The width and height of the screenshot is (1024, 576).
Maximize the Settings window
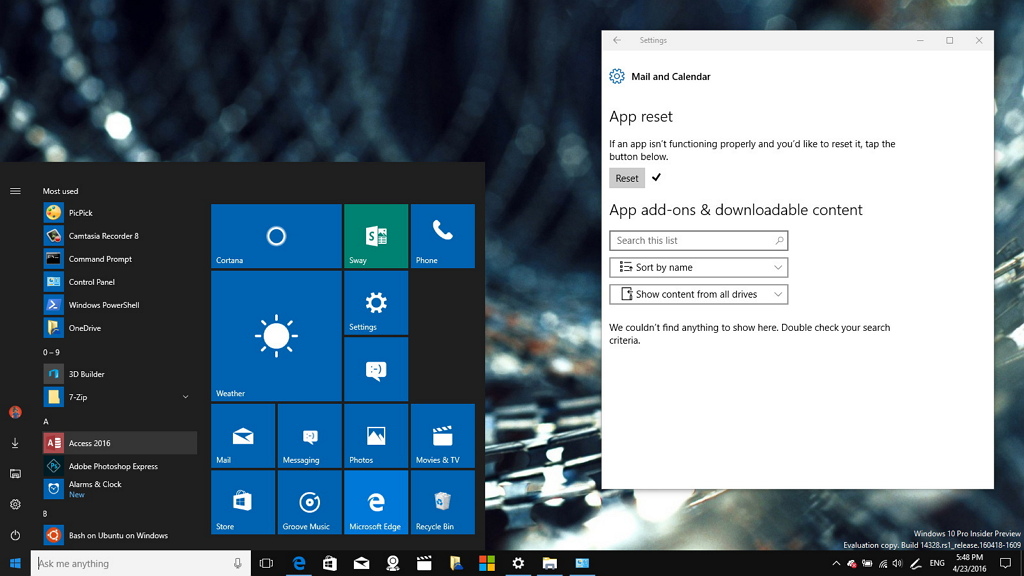click(x=950, y=40)
